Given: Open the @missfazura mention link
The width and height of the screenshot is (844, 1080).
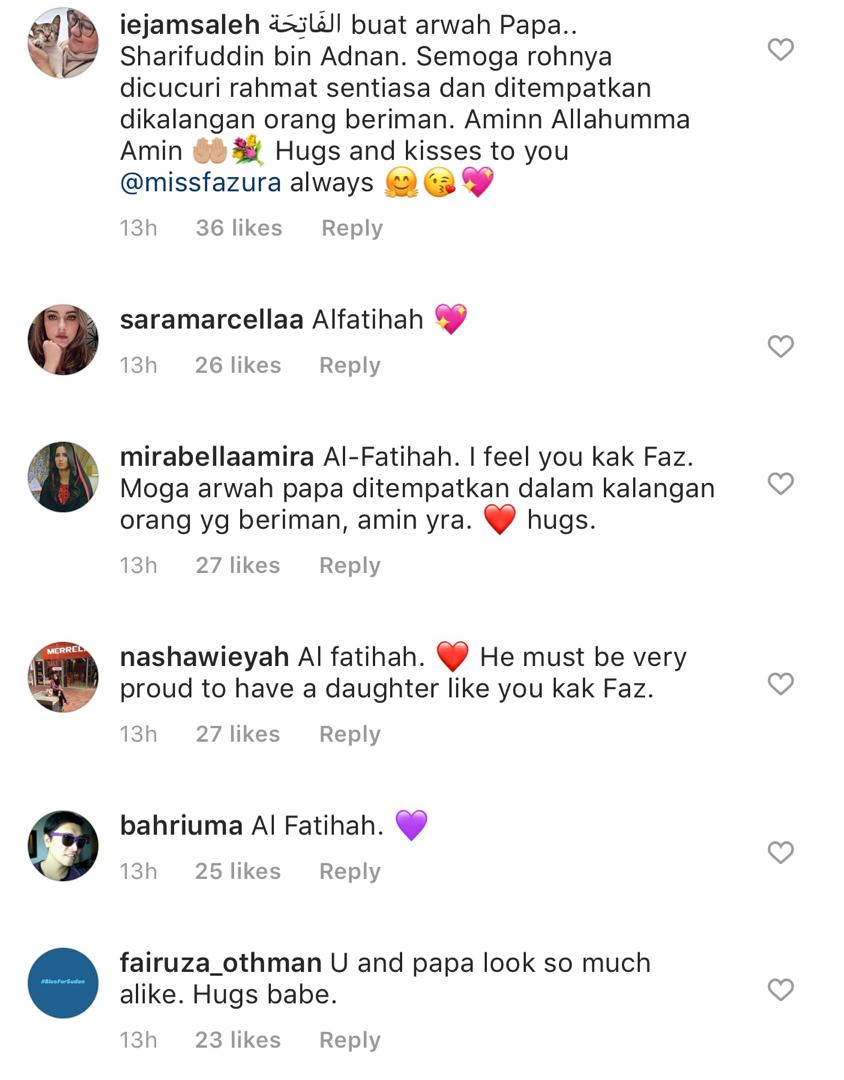Looking at the screenshot, I should click(200, 183).
